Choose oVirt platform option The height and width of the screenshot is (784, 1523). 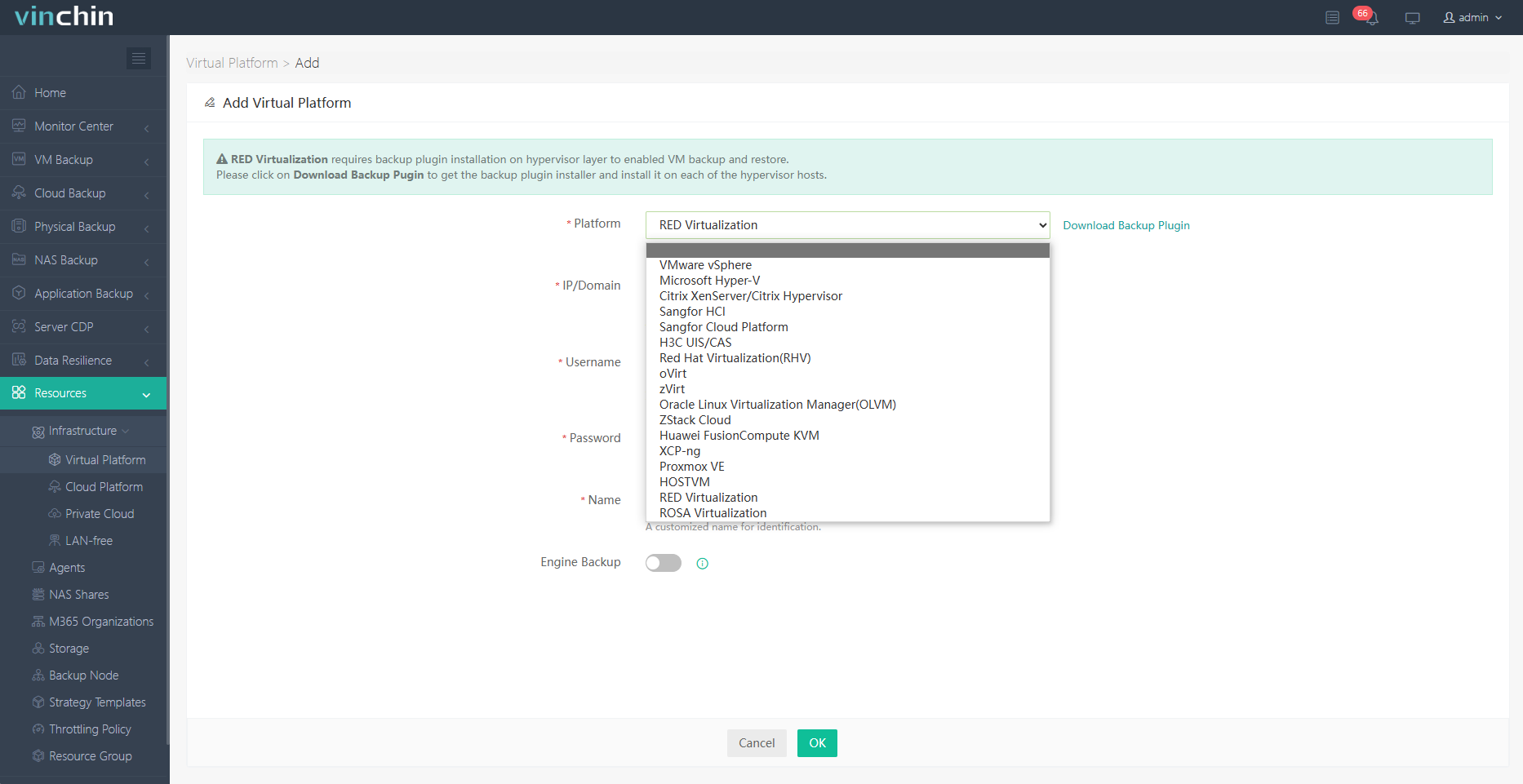point(847,374)
